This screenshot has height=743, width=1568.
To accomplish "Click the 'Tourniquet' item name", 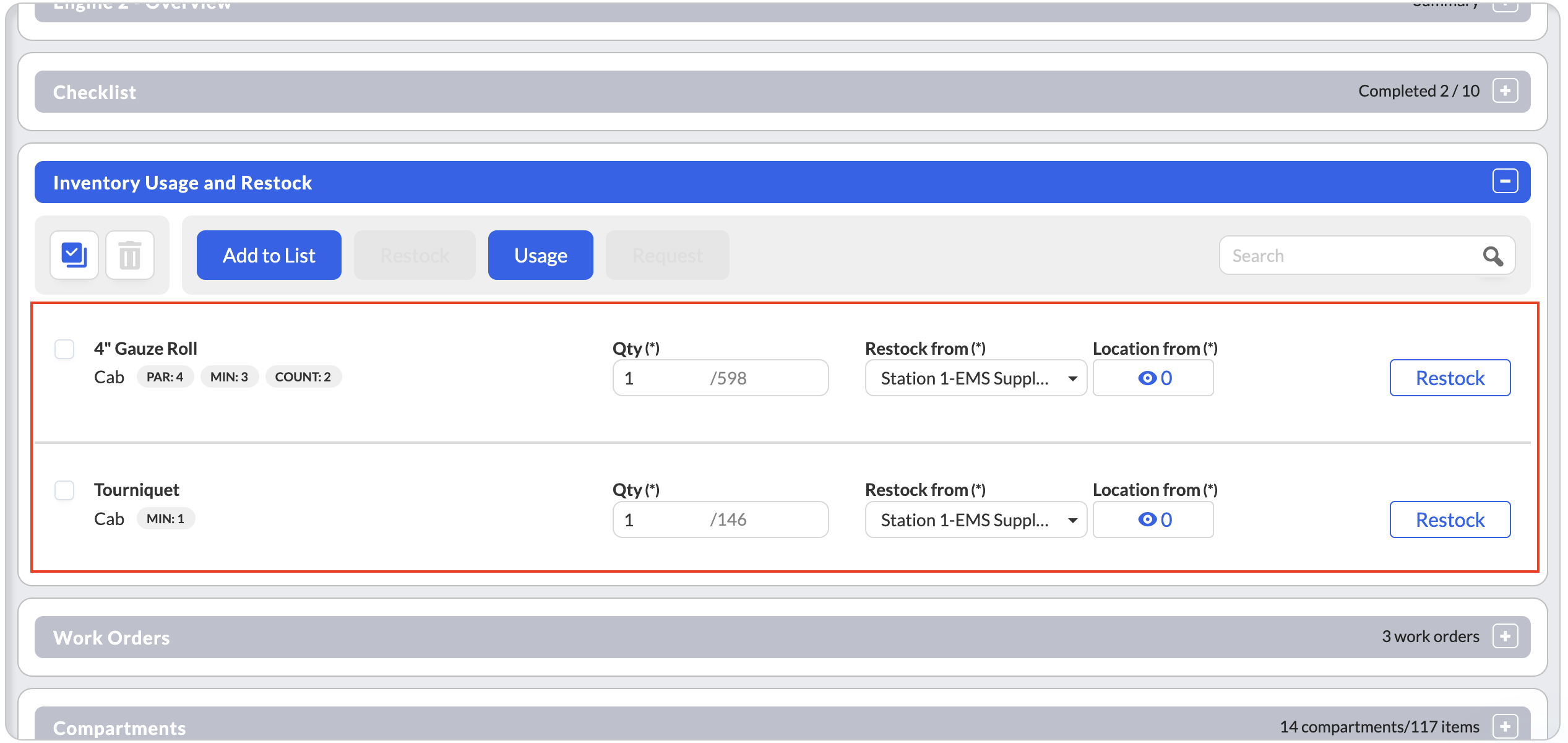I will point(137,490).
